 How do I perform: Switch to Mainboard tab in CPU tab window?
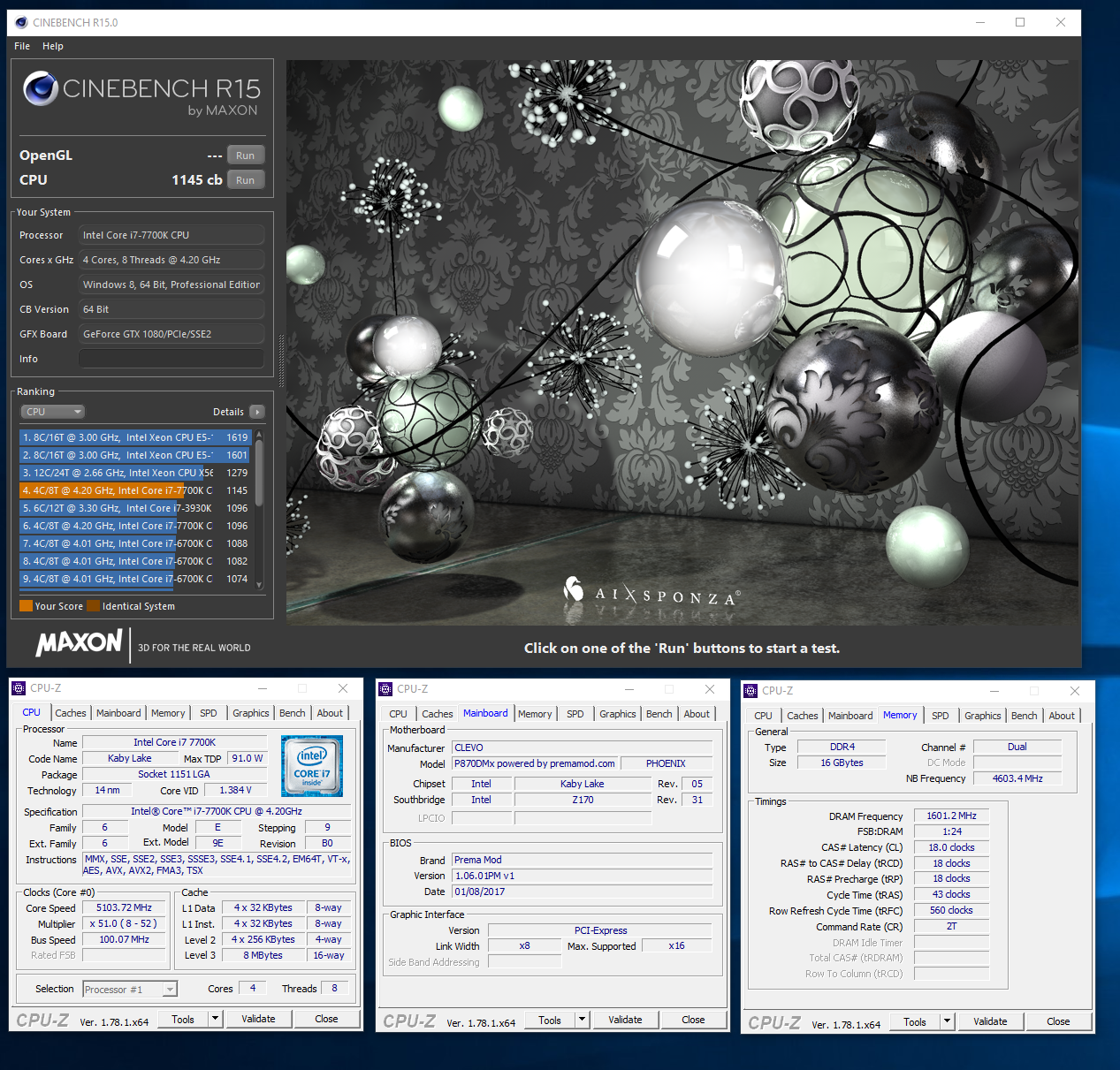118,713
